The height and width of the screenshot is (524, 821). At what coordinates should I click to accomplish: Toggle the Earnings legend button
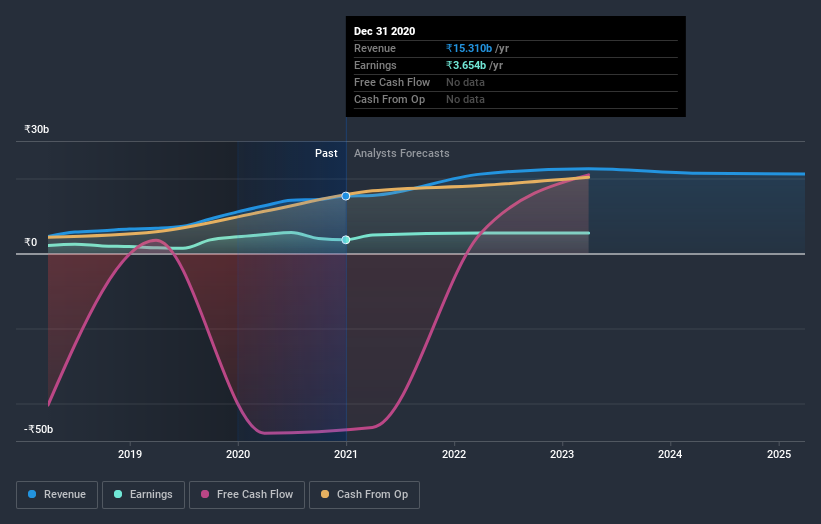(x=143, y=495)
